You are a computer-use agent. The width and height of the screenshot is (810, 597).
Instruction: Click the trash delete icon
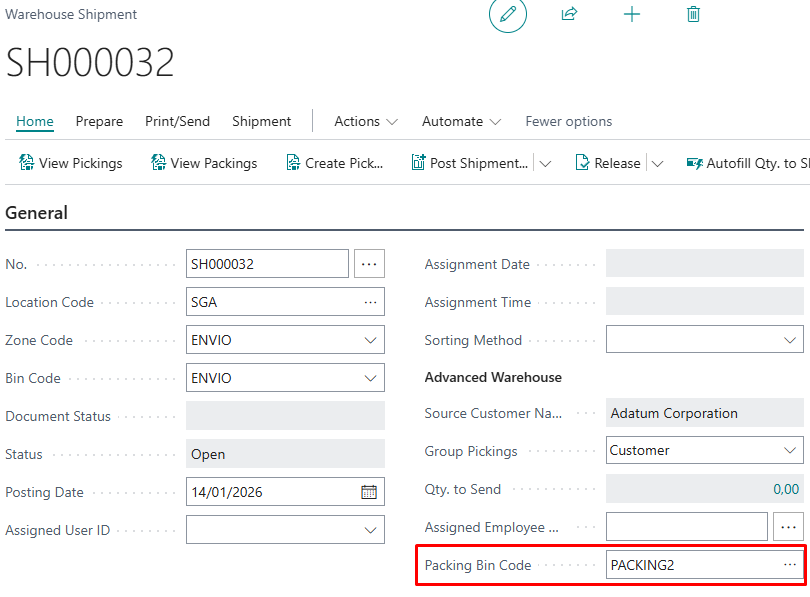point(693,15)
